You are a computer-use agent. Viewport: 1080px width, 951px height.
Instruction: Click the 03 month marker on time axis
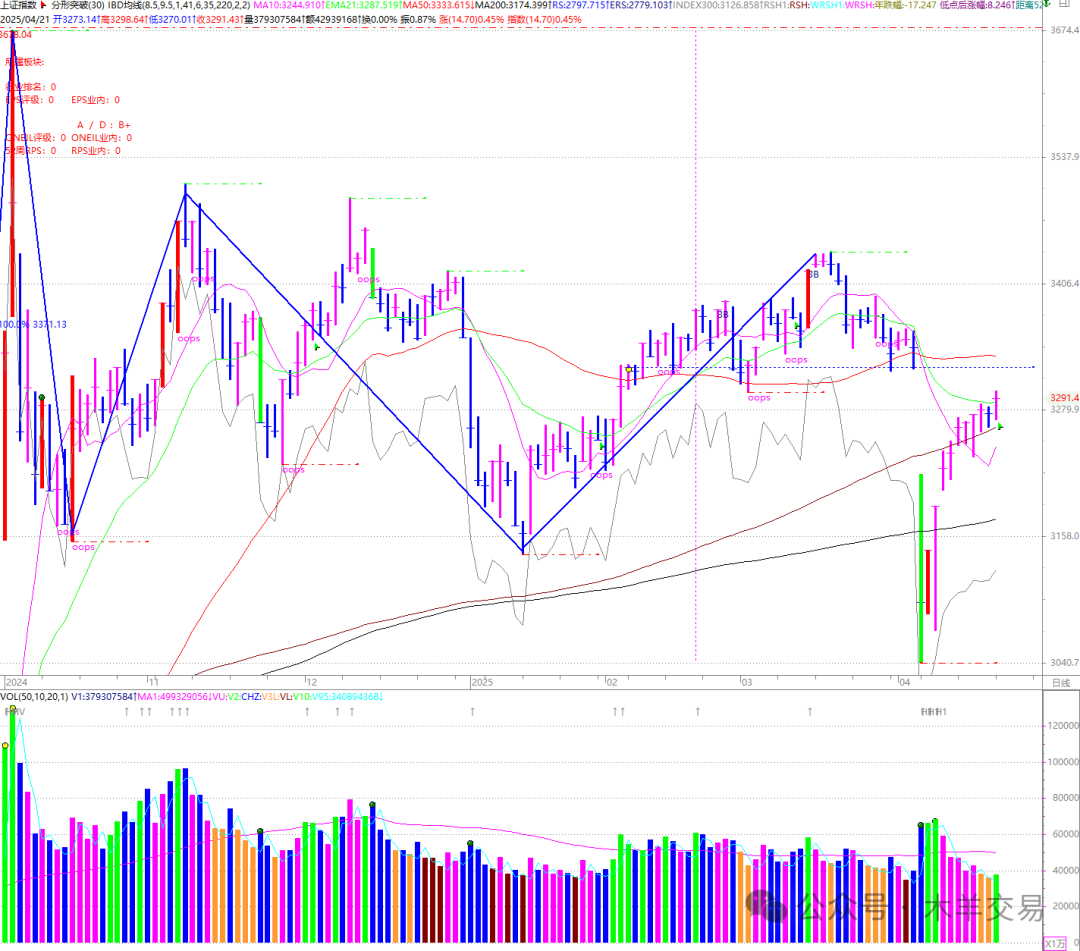[747, 682]
